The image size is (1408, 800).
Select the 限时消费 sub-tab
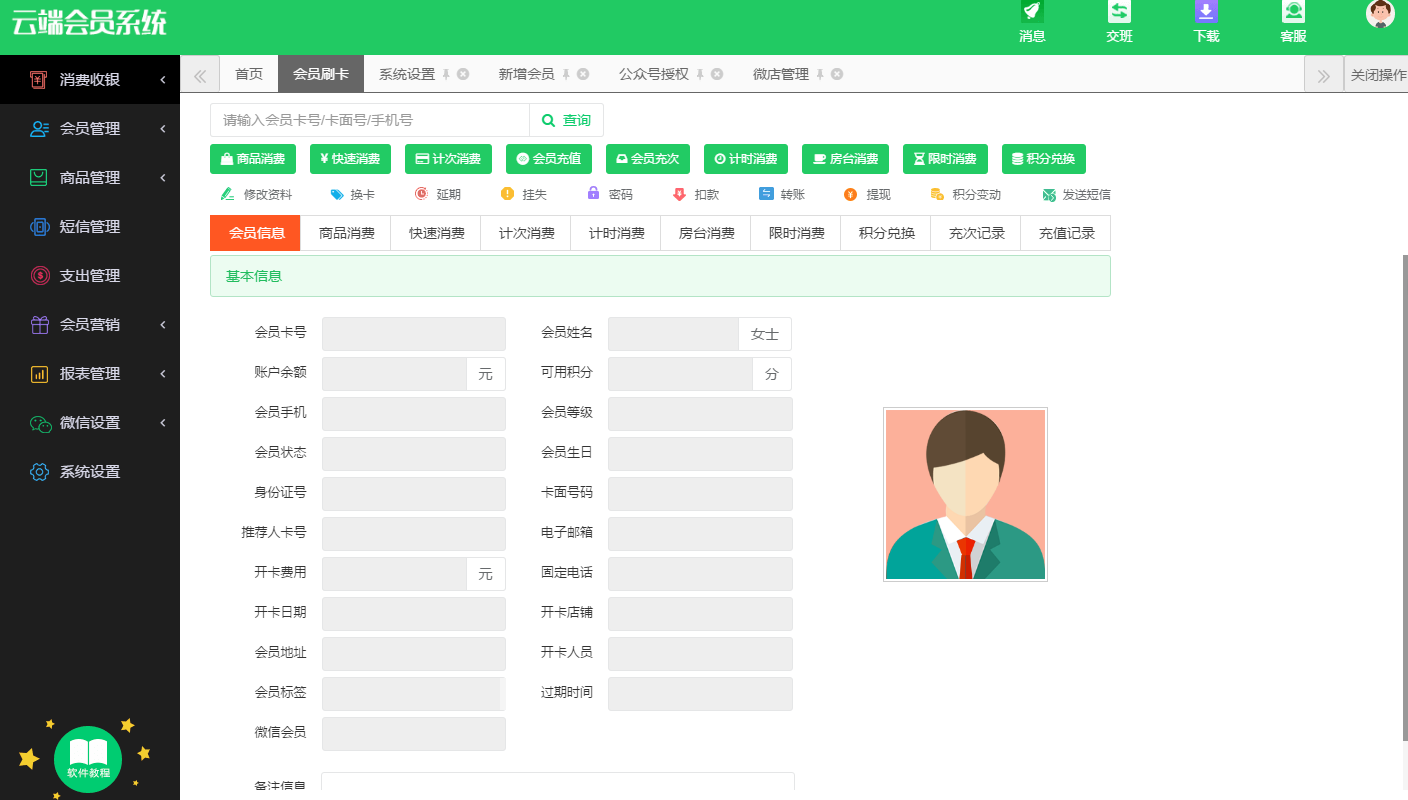pos(796,233)
